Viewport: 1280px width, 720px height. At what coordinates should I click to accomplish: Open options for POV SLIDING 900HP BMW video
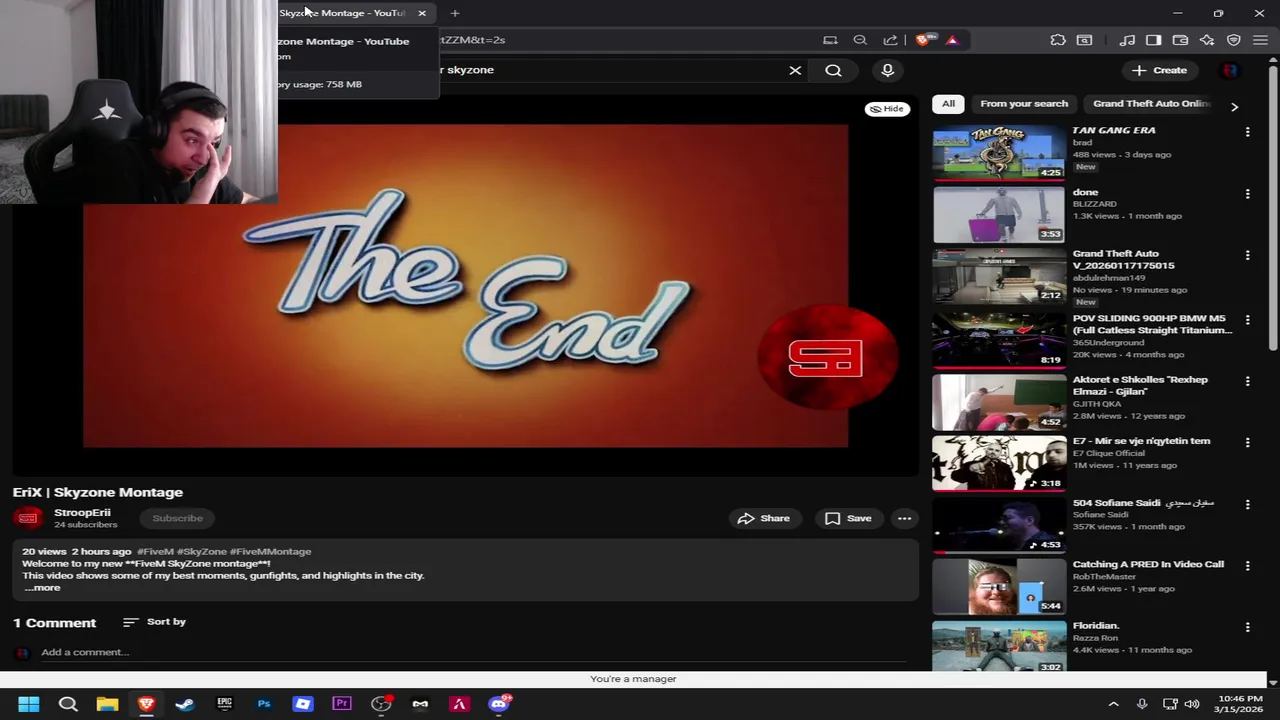pyautogui.click(x=1247, y=320)
